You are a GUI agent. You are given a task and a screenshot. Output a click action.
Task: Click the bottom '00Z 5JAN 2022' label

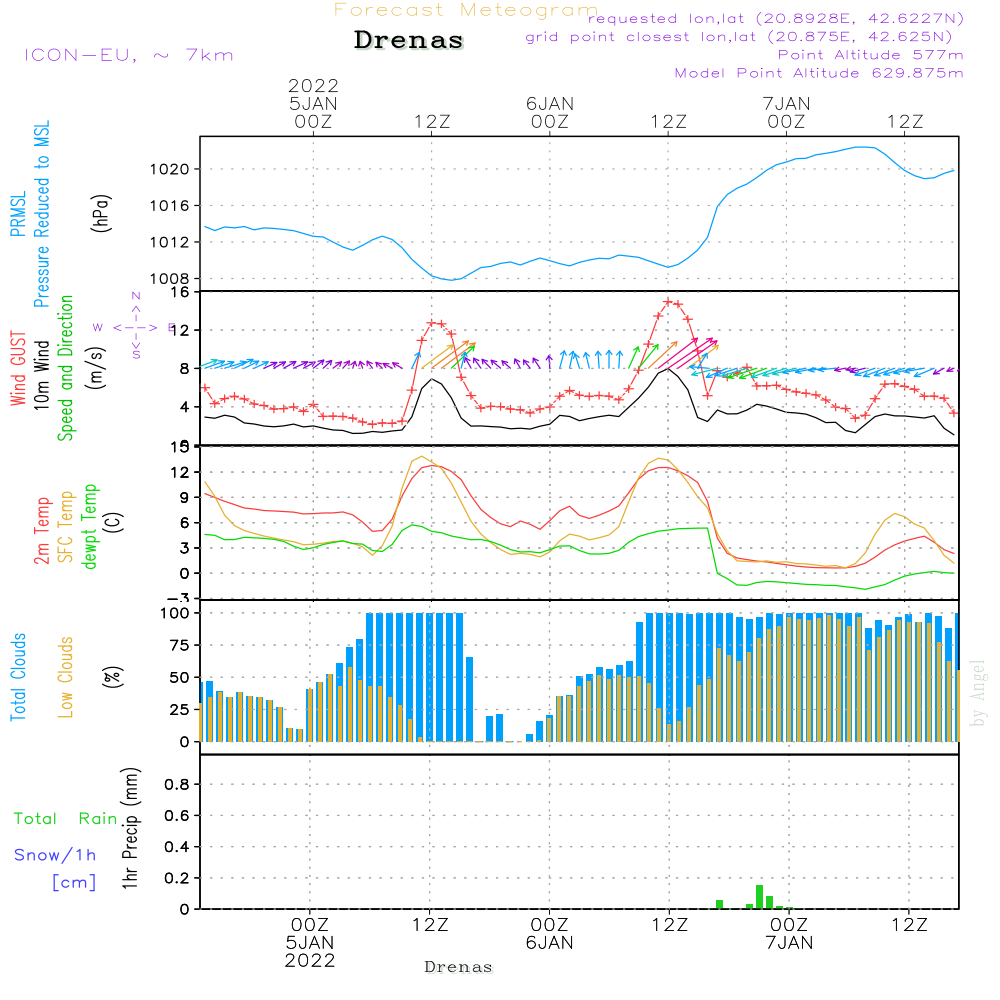click(310, 943)
